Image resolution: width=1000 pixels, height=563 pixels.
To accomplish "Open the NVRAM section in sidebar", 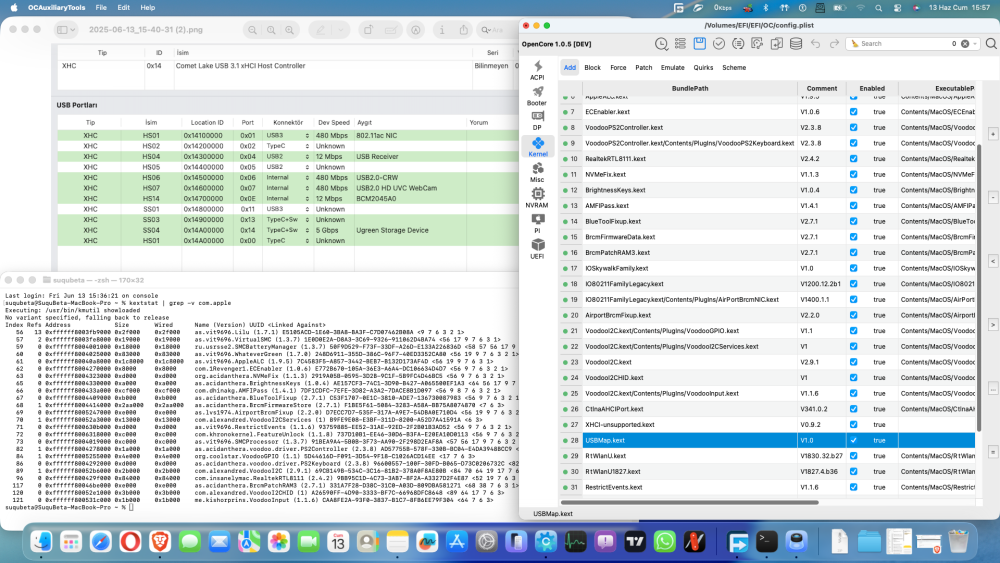I will click(x=537, y=198).
